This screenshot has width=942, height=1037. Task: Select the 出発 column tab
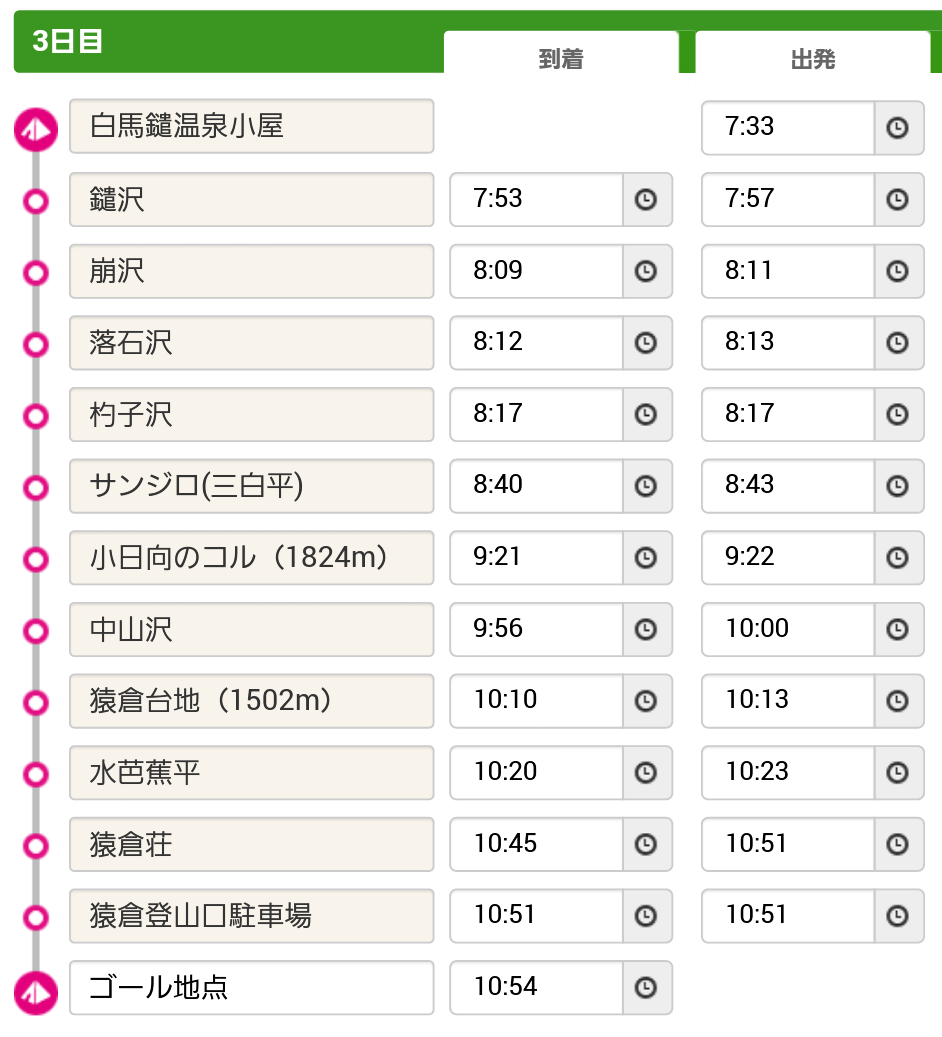pyautogui.click(x=813, y=54)
